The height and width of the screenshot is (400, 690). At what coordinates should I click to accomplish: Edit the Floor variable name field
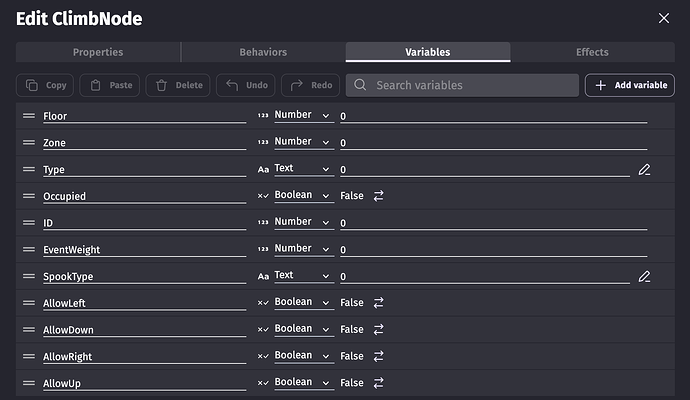144,116
